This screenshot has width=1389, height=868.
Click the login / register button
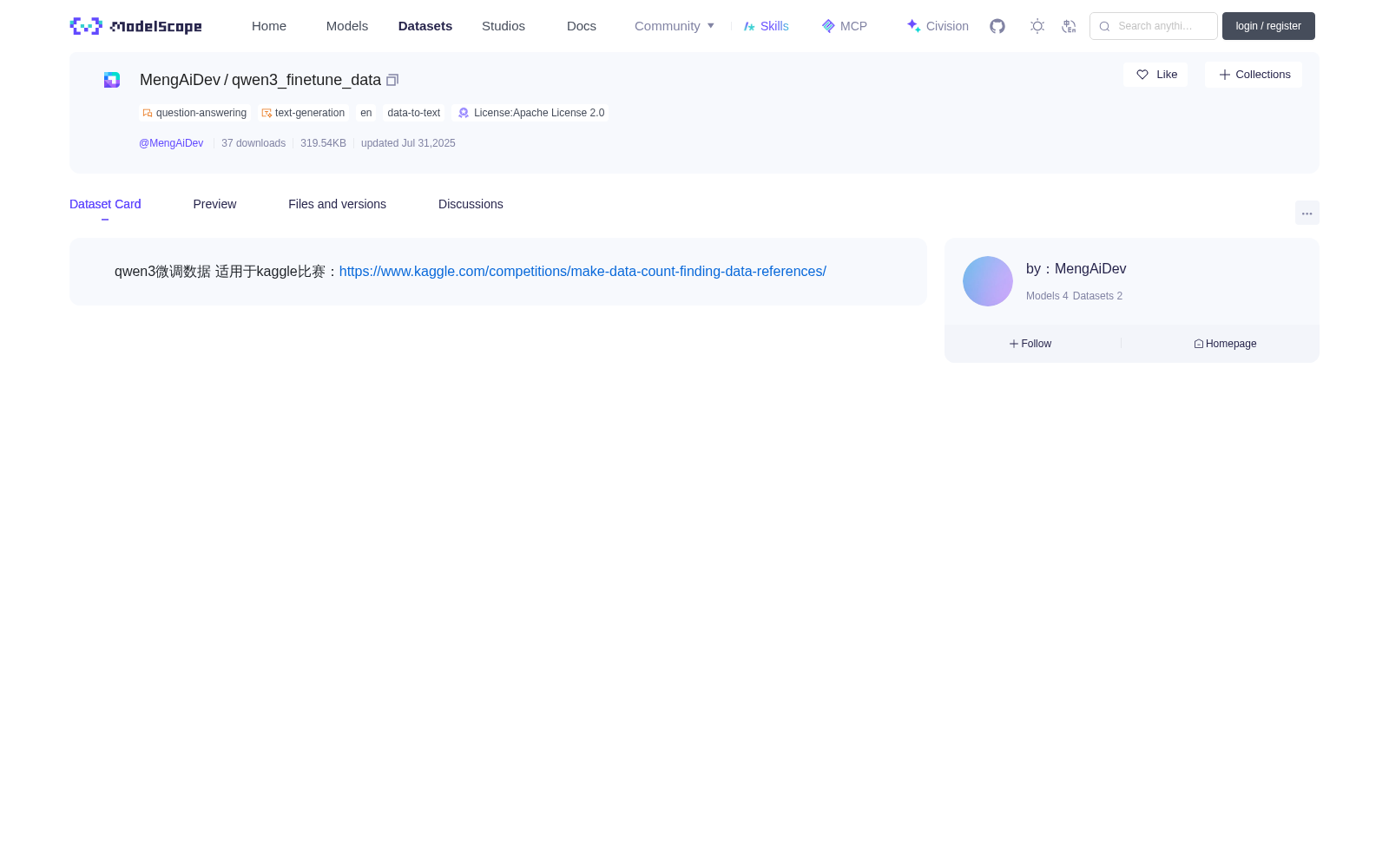[x=1268, y=26]
